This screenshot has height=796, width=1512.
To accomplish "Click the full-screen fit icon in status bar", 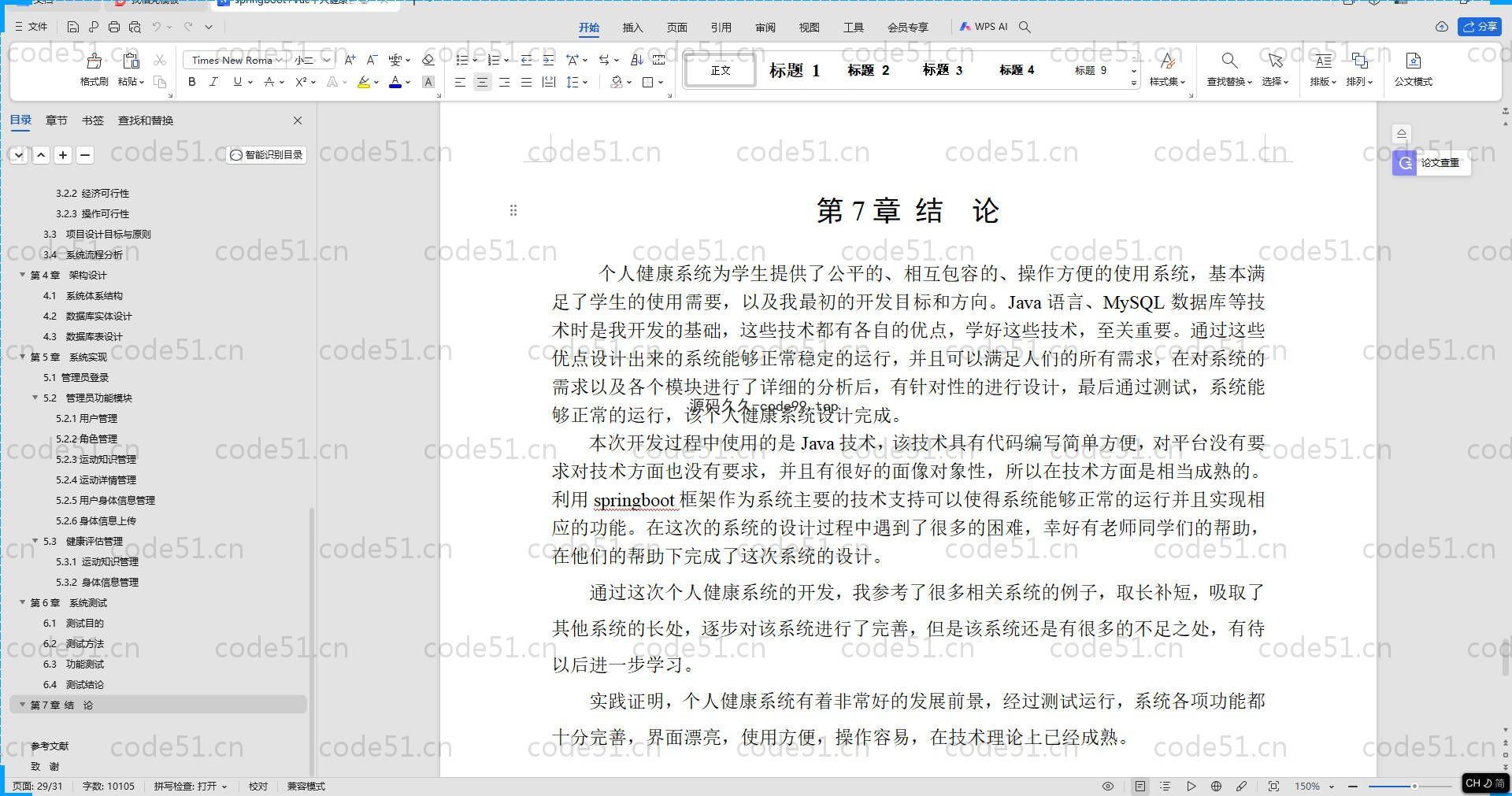I will coord(1273,786).
